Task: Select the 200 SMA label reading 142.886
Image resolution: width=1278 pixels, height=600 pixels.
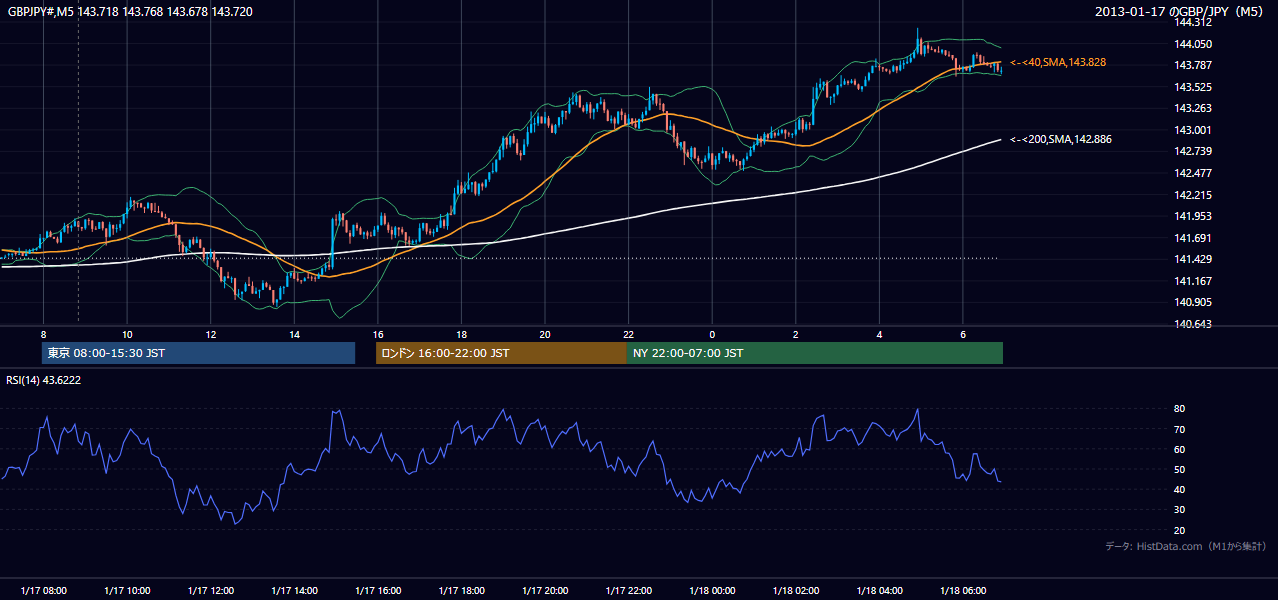Action: (1061, 139)
